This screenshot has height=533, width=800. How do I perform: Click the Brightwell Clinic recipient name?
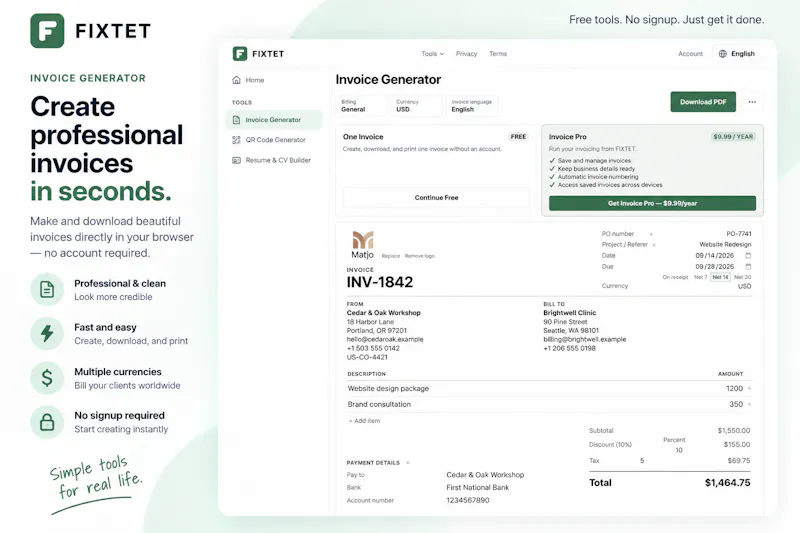569,313
